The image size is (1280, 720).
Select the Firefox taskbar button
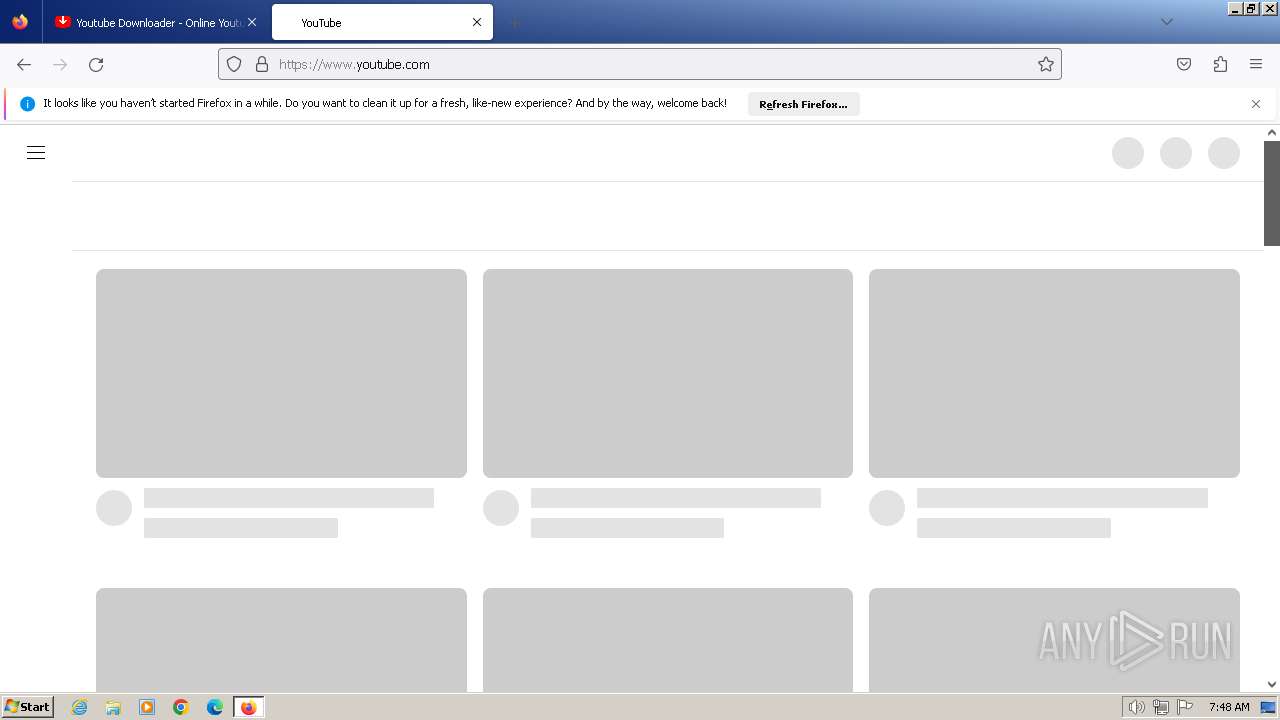249,707
